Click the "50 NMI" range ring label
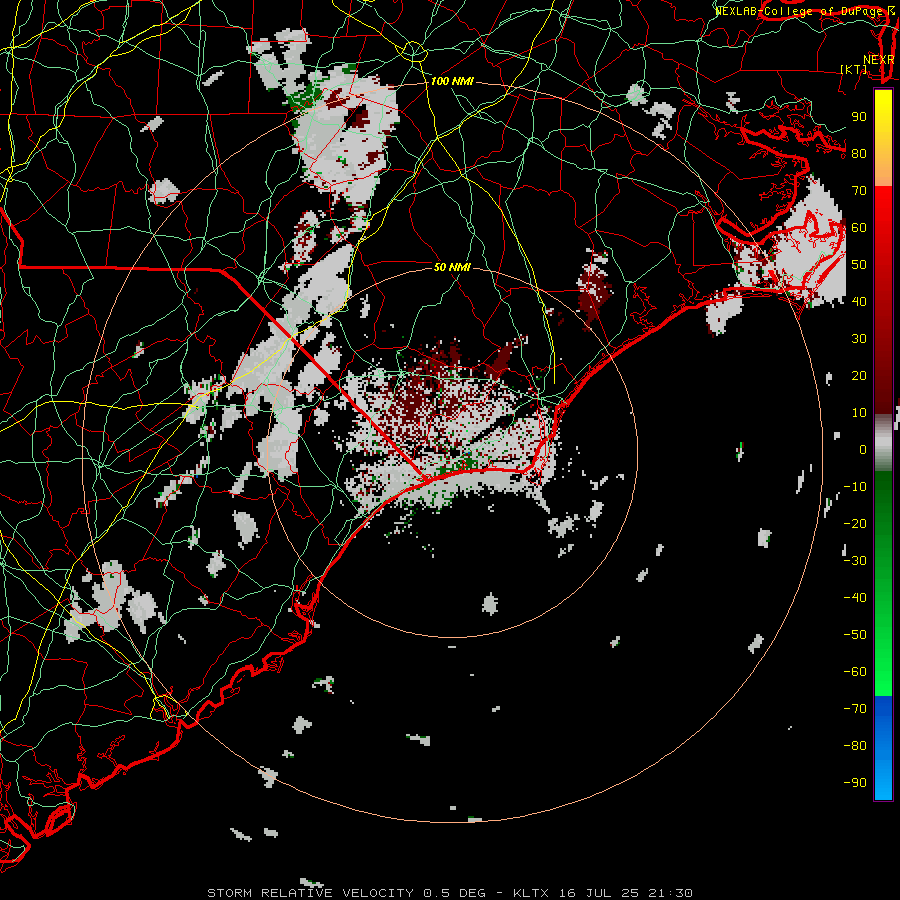This screenshot has height=900, width=900. 452,267
